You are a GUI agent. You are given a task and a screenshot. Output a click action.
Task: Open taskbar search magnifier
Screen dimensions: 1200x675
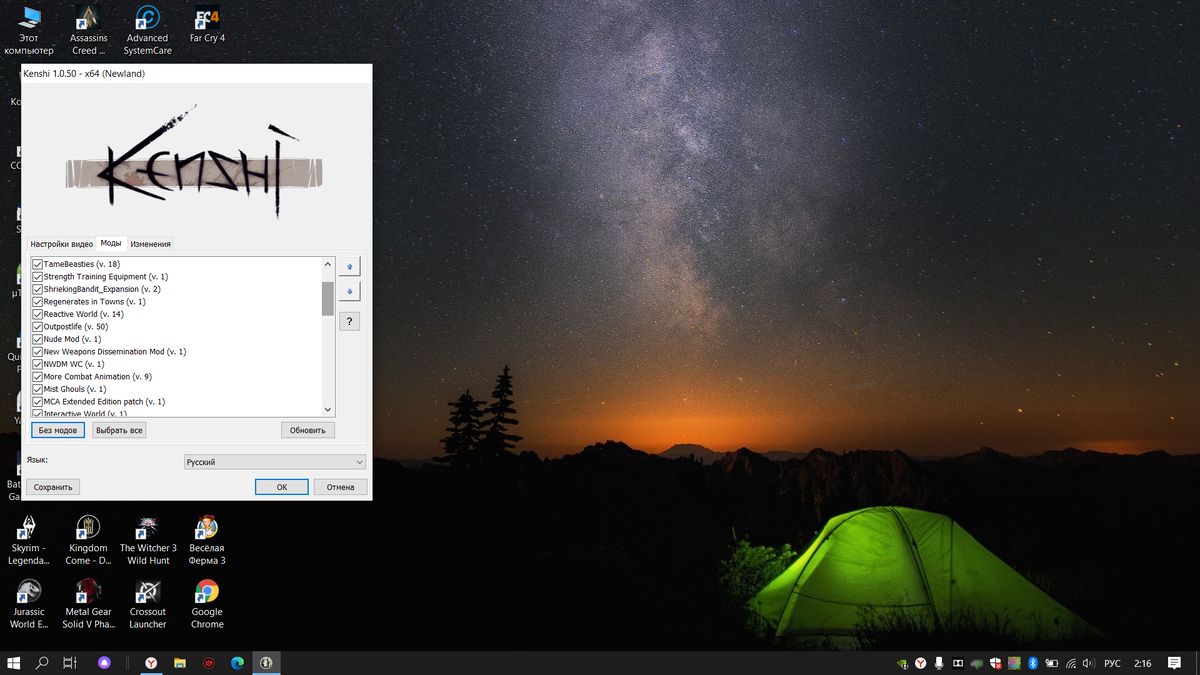(x=42, y=663)
